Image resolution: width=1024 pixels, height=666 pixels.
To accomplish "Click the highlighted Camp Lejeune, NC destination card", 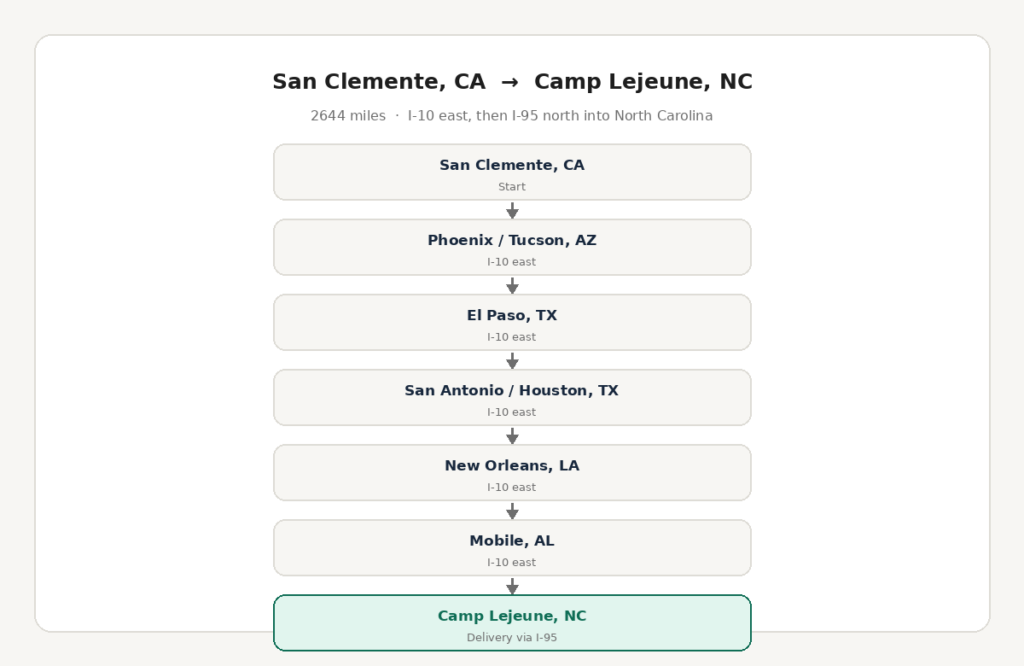I will [512, 623].
